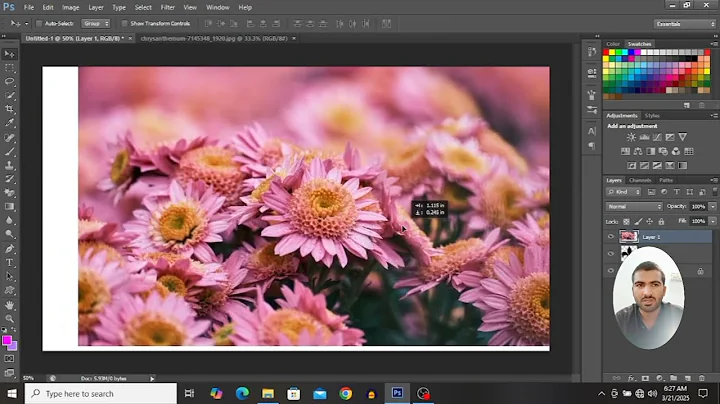Open the Filter menu

point(168,7)
